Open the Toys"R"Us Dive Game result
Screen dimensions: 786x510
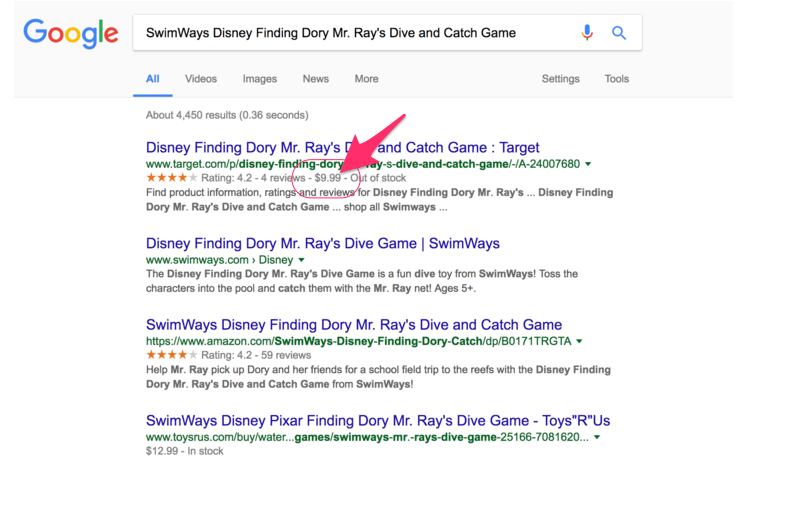378,420
